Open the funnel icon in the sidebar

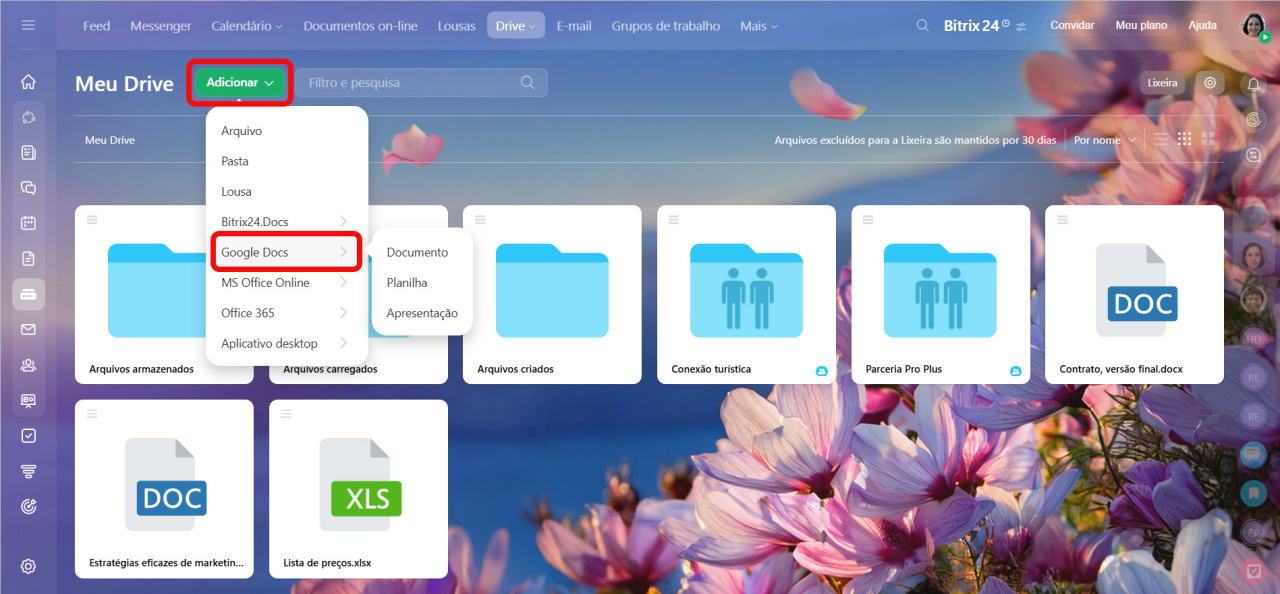coord(28,471)
